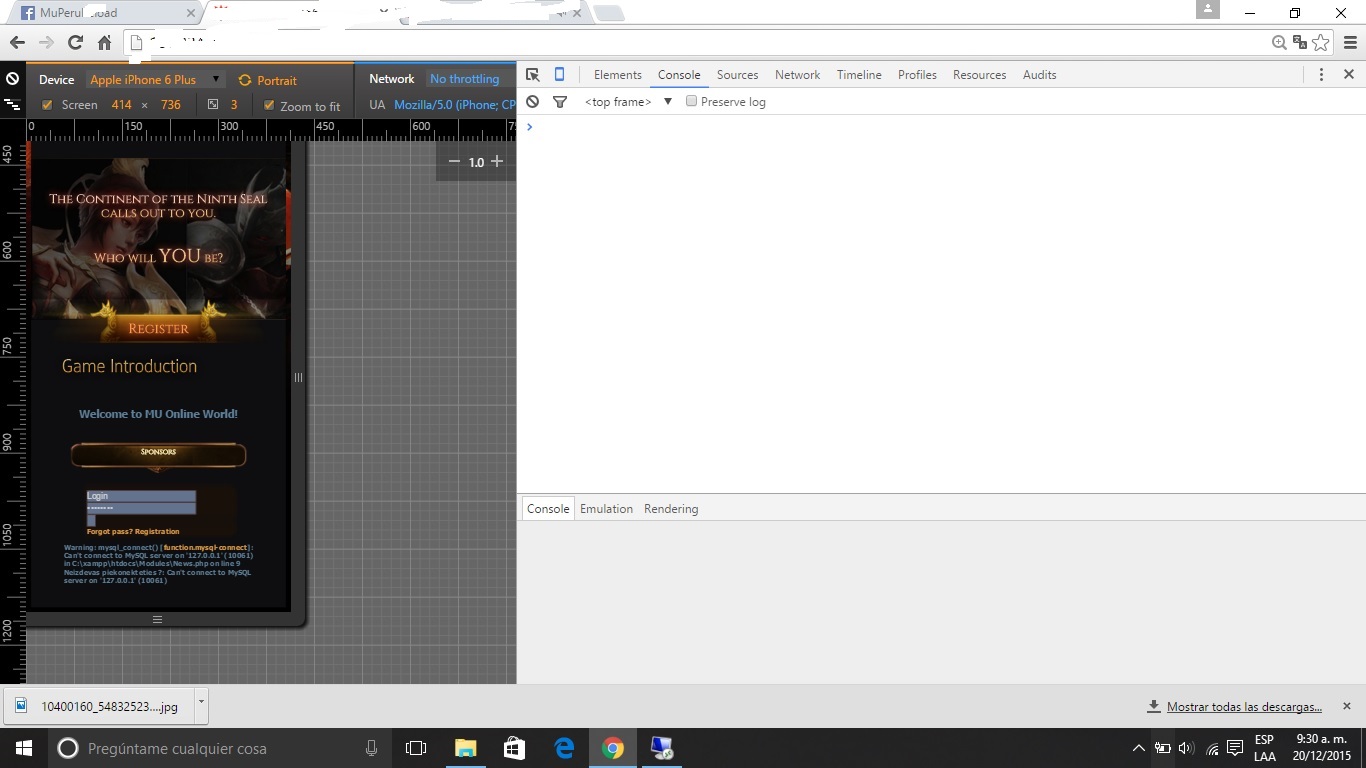Screen dimensions: 1366x768
Task: Expand the top frame context selector
Action: click(x=628, y=102)
